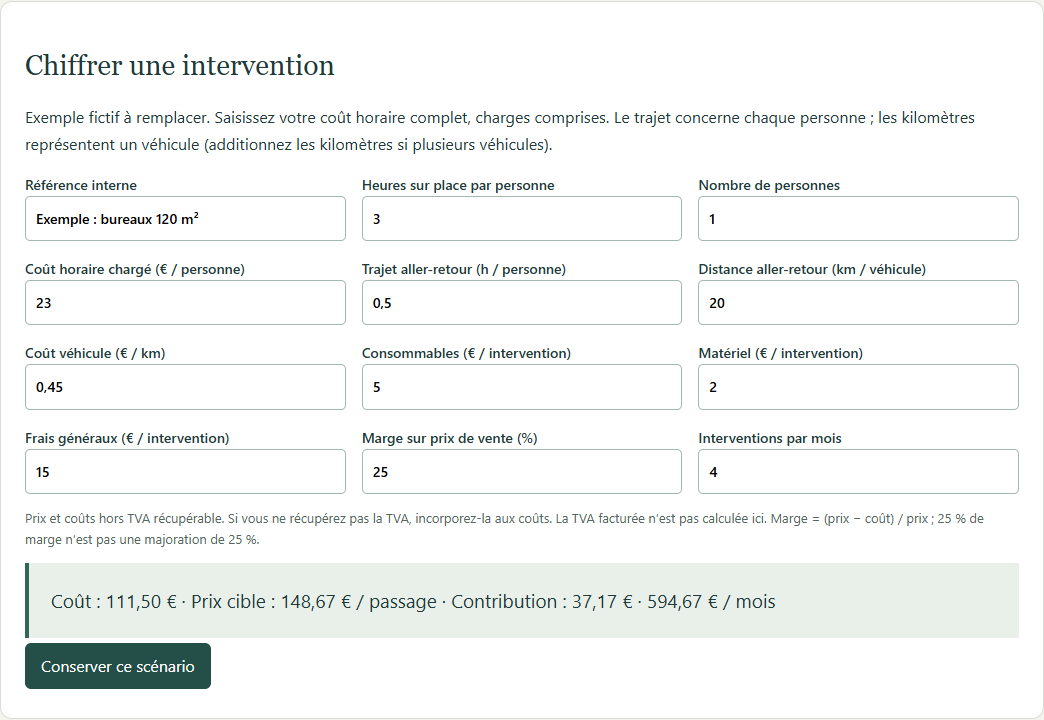This screenshot has width=1044, height=720.
Task: Edit the Coût véhicule per km field
Action: coord(185,387)
